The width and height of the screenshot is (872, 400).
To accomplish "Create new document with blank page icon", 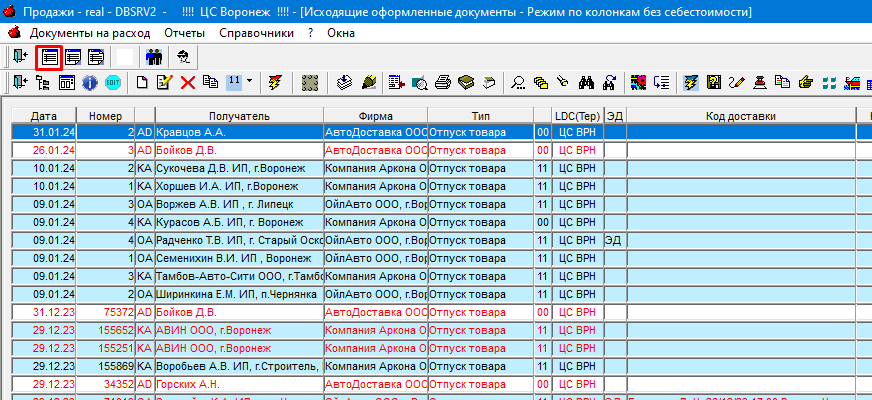I will [x=143, y=82].
